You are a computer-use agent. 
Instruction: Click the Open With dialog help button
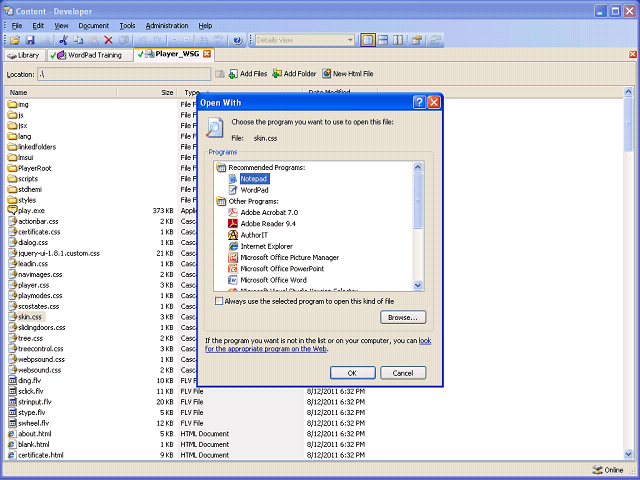pyautogui.click(x=419, y=102)
